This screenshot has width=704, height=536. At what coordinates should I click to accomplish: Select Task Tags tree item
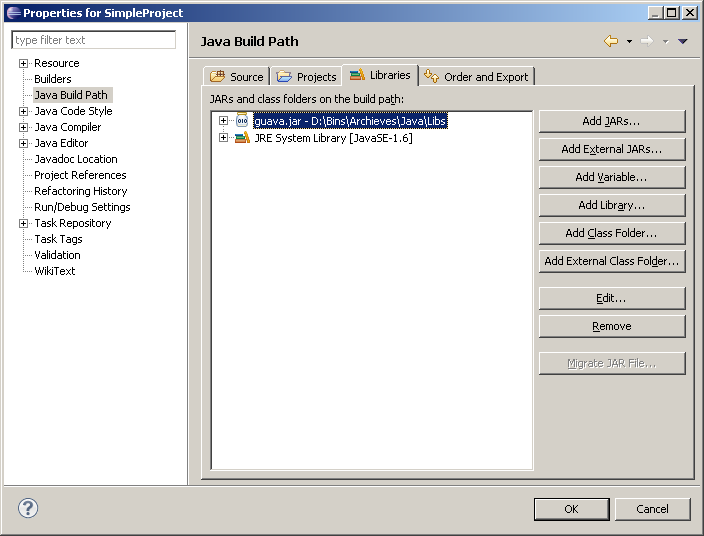58,239
